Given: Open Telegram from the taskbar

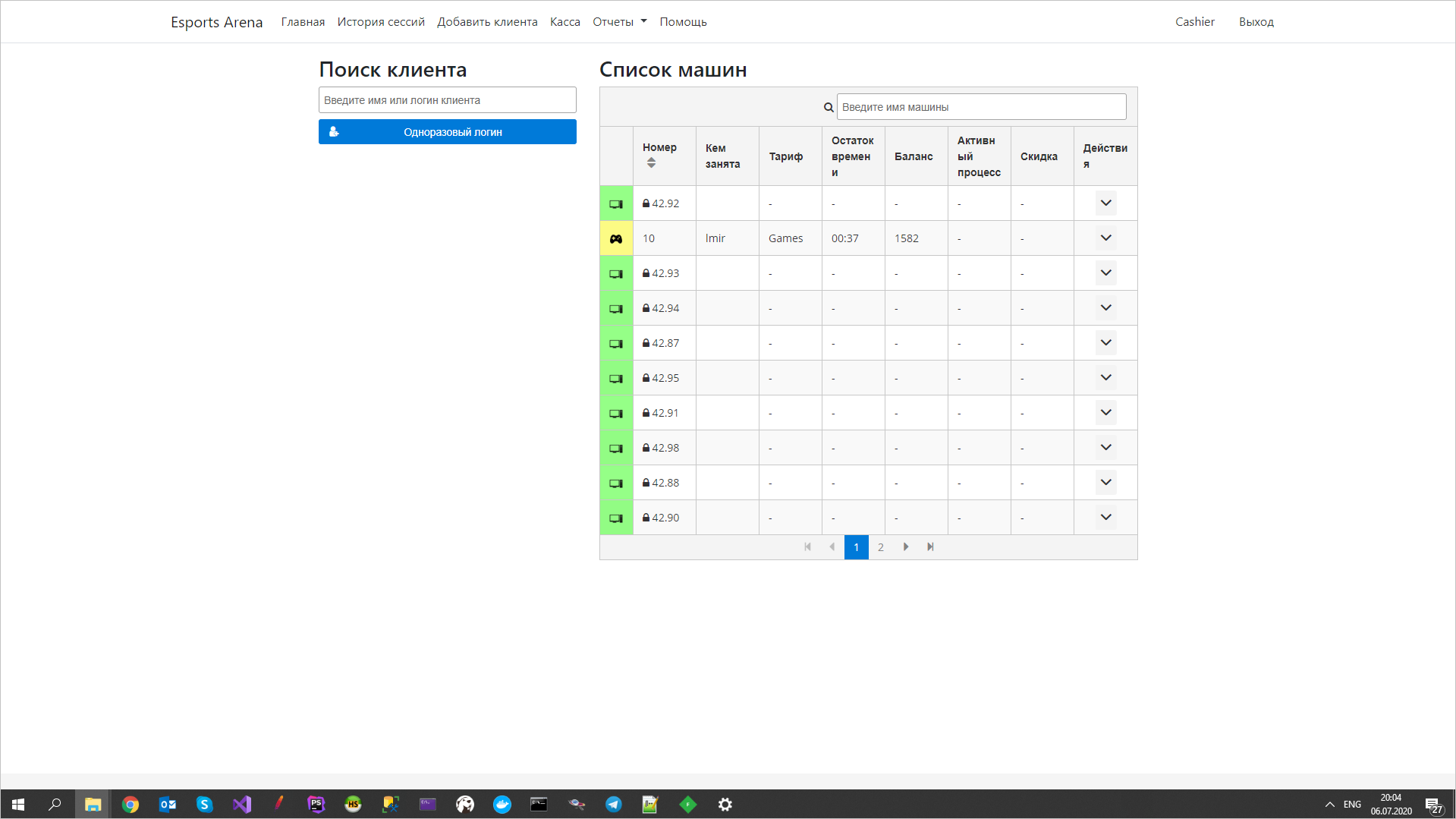Looking at the screenshot, I should pyautogui.click(x=613, y=805).
